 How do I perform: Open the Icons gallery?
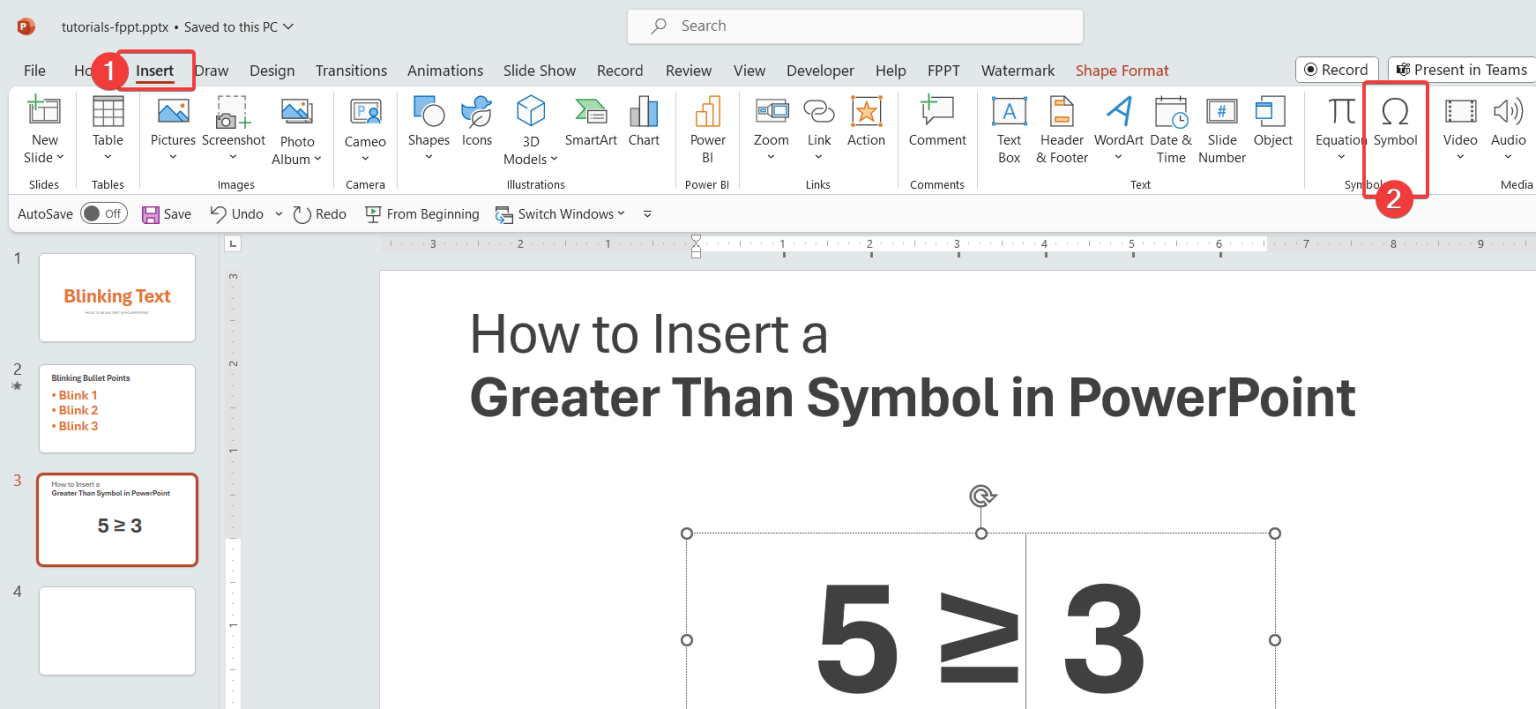[x=476, y=124]
